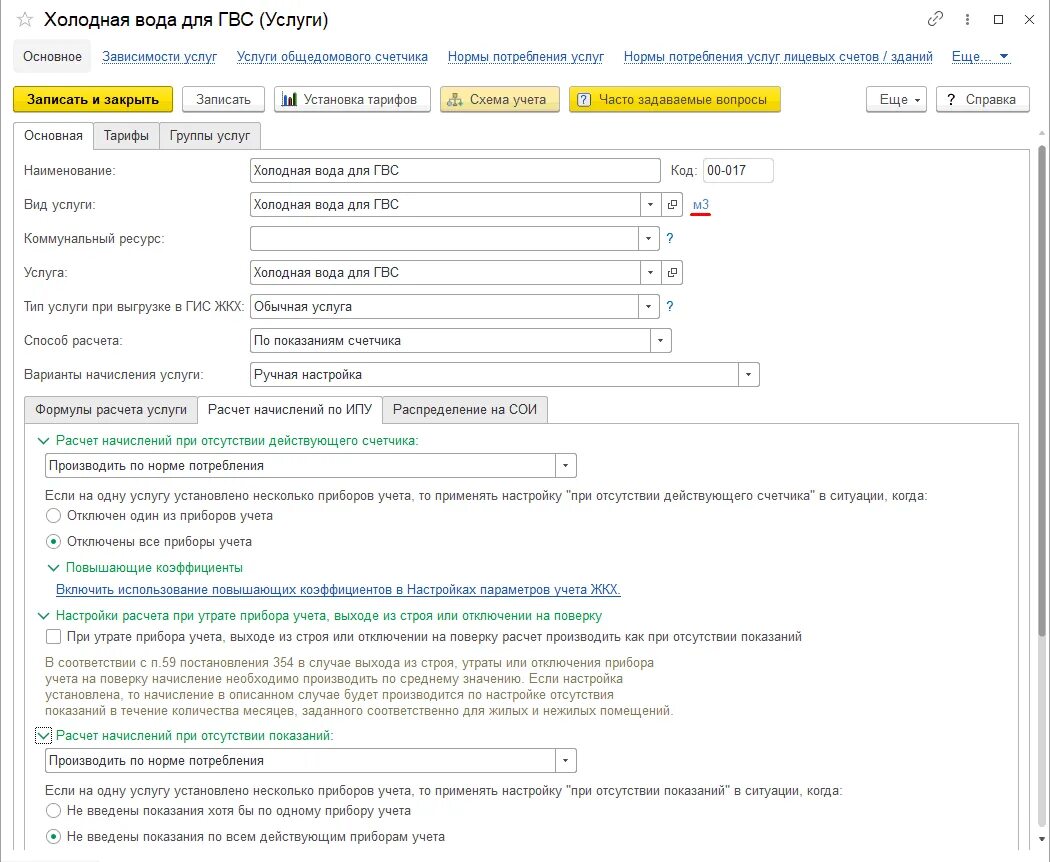The width and height of the screenshot is (1050, 862).
Task: Open Часто задаваемые вопросы
Action: pyautogui.click(x=675, y=100)
